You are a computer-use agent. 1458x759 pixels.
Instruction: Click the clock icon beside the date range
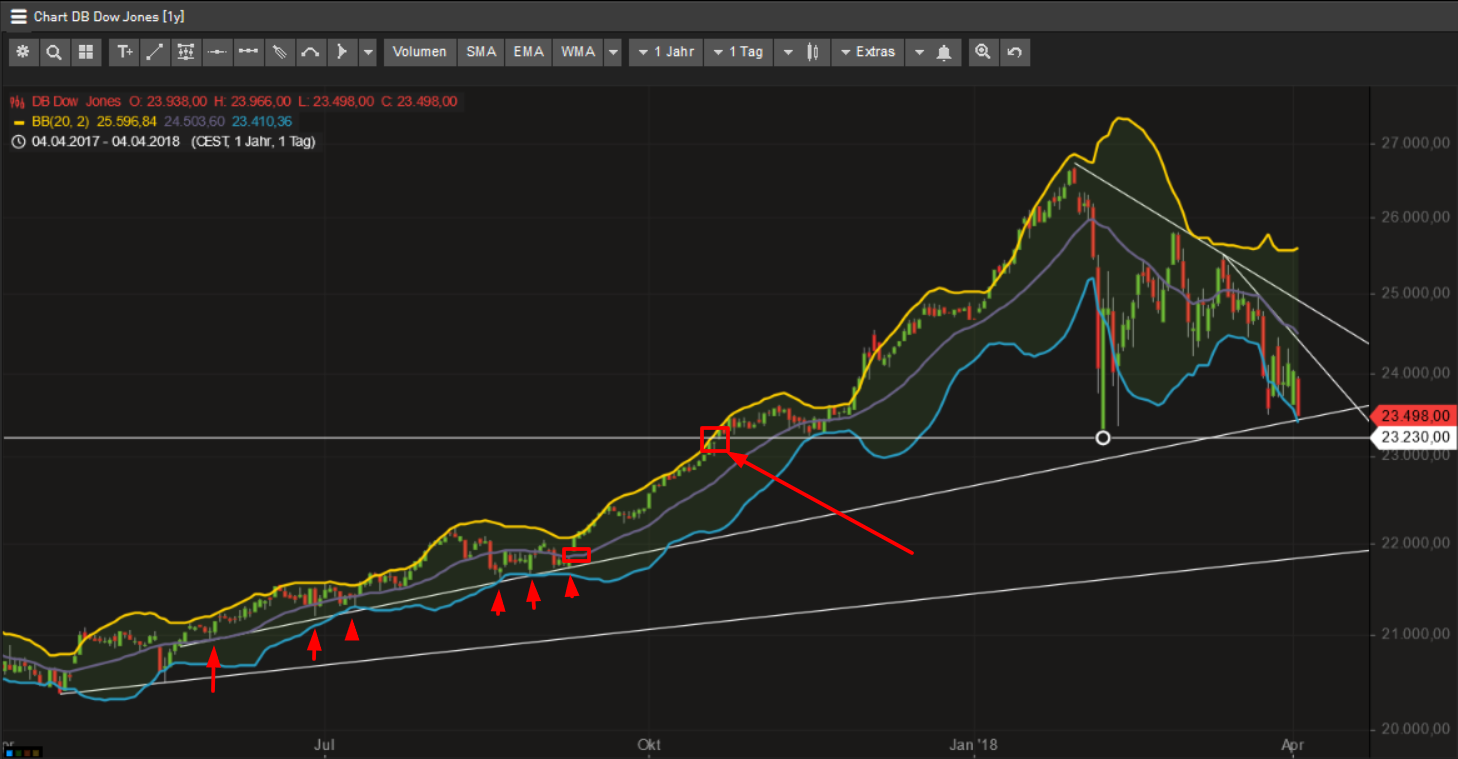[18, 141]
